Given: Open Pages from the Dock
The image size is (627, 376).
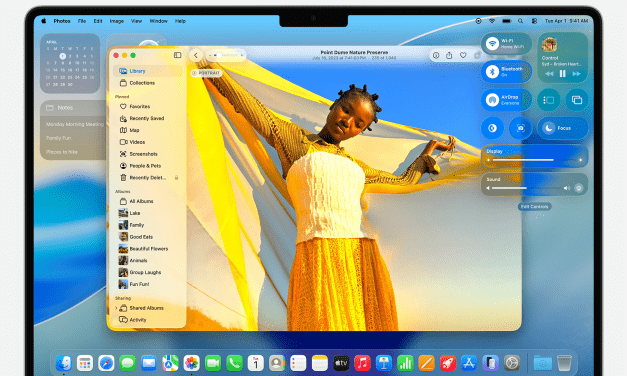Looking at the screenshot, I should point(426,363).
